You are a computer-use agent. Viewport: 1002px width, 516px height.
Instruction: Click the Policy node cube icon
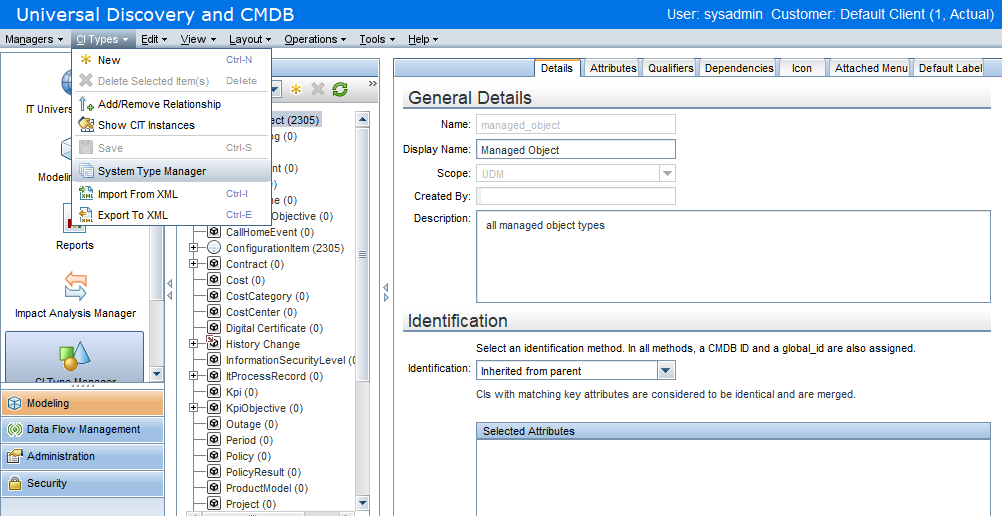pos(214,456)
